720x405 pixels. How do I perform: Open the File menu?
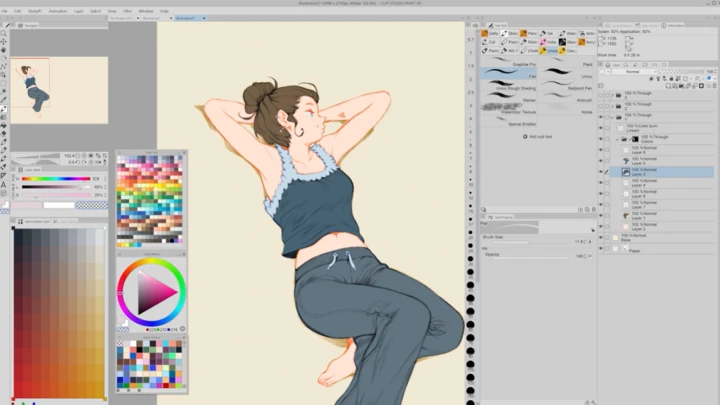[x=4, y=11]
